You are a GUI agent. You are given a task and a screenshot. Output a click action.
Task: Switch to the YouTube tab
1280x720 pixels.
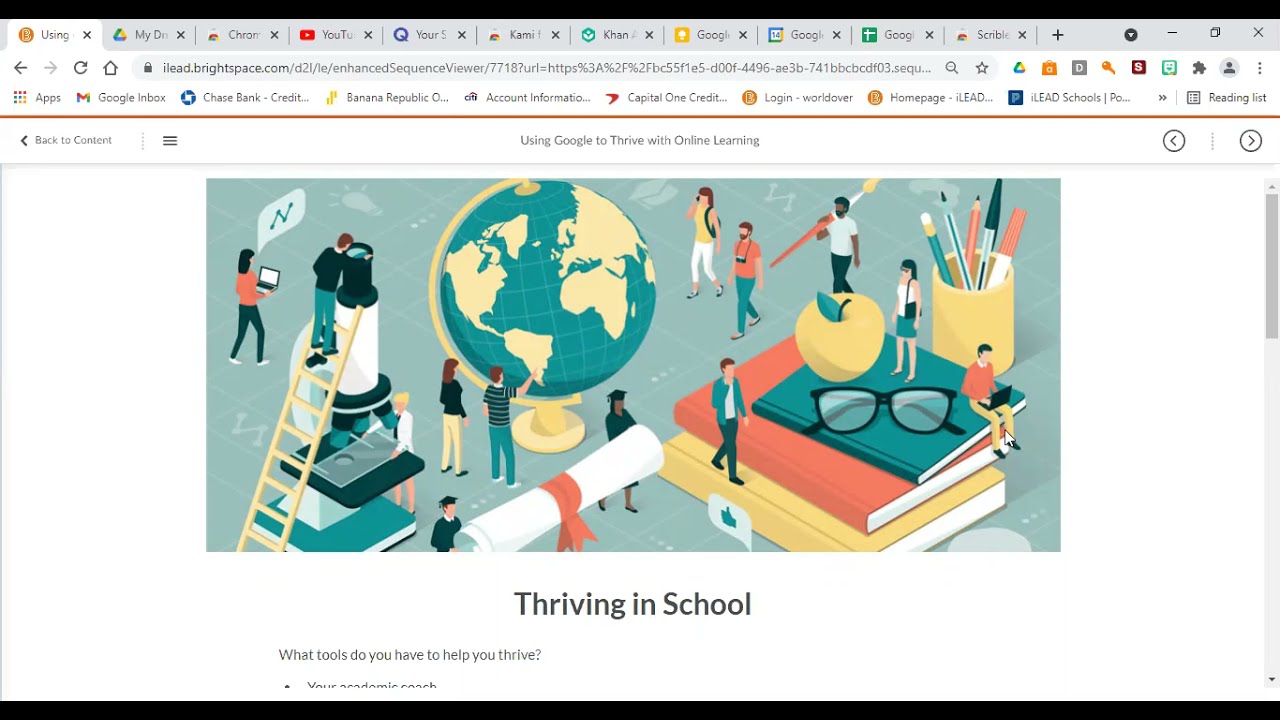336,35
